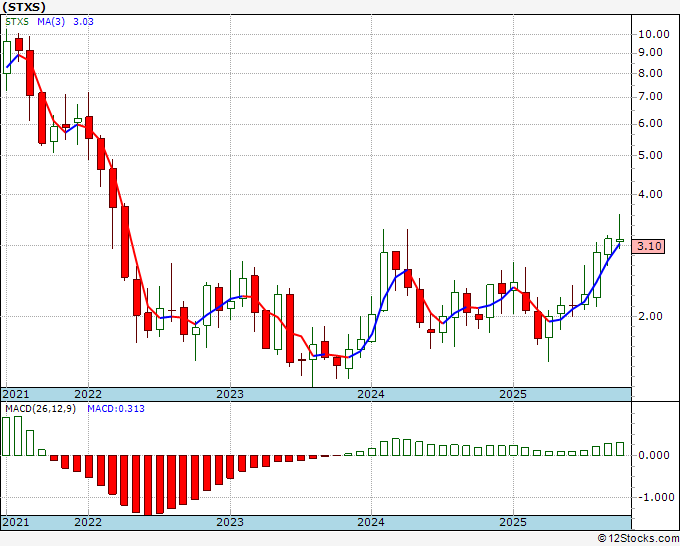This screenshot has height=546, width=680.
Task: Select the green STXS legend label
Action: (17, 22)
